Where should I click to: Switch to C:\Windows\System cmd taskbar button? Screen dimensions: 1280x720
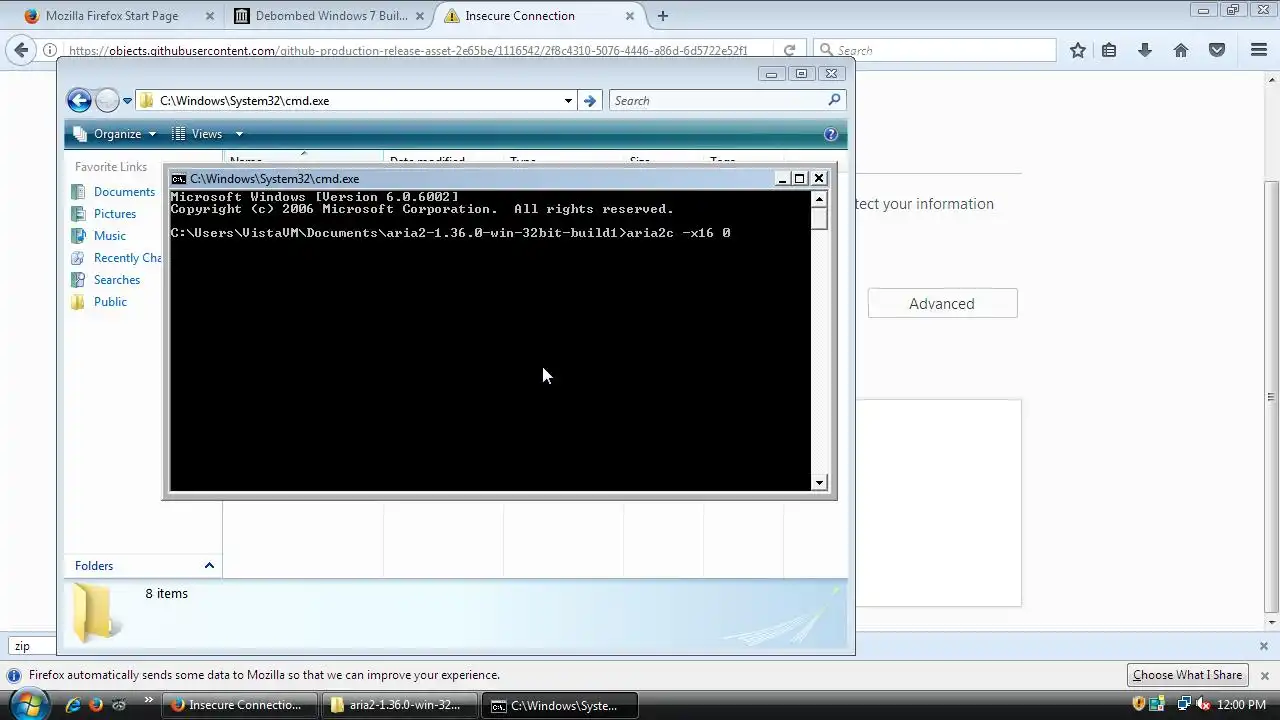[559, 705]
